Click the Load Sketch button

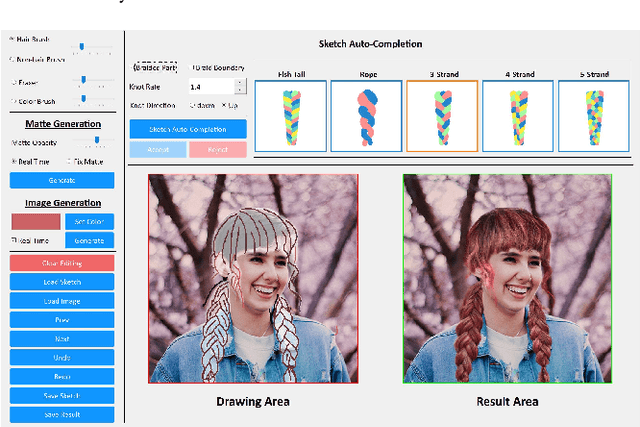coord(61,282)
